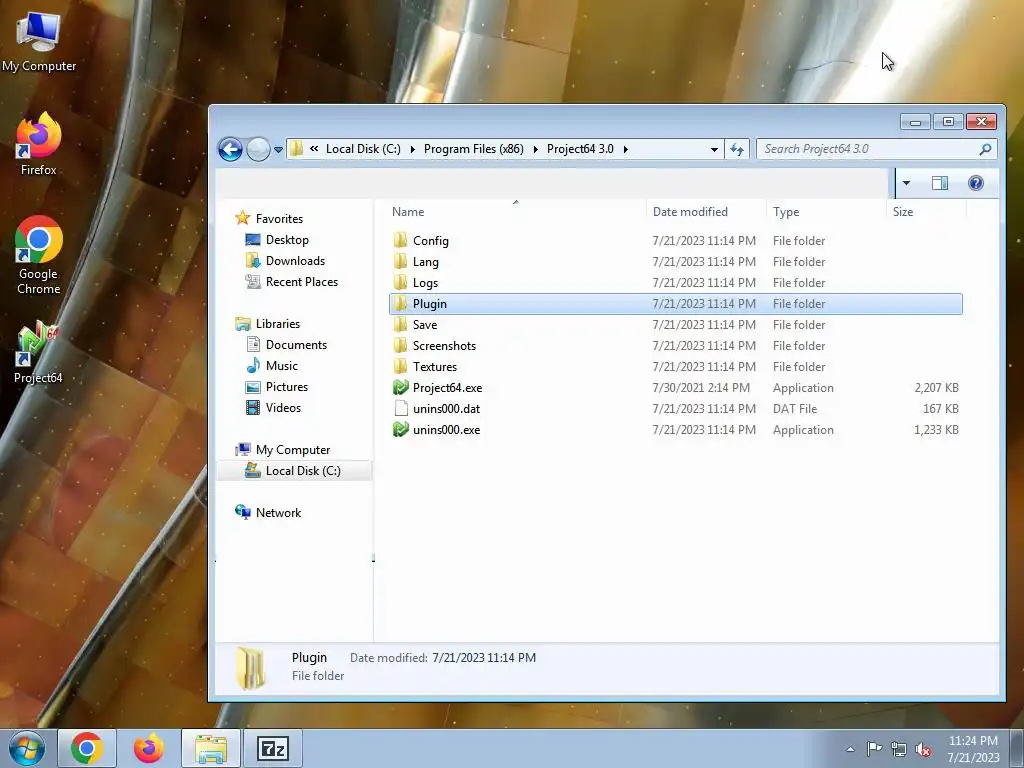Open the recent pages dropdown arrow

point(278,150)
